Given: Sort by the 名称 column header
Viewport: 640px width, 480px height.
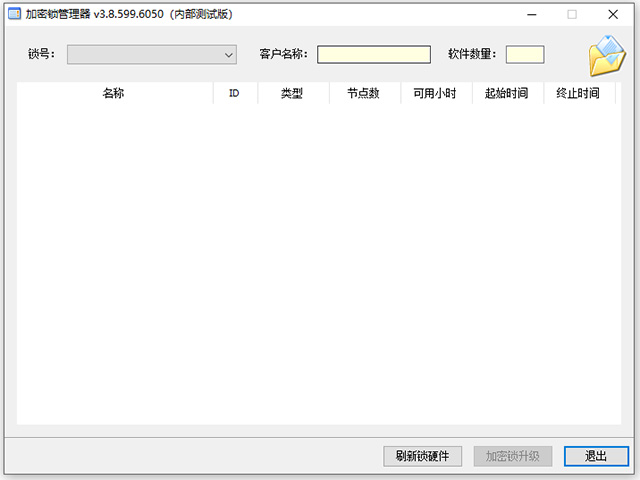Looking at the screenshot, I should tap(115, 93).
